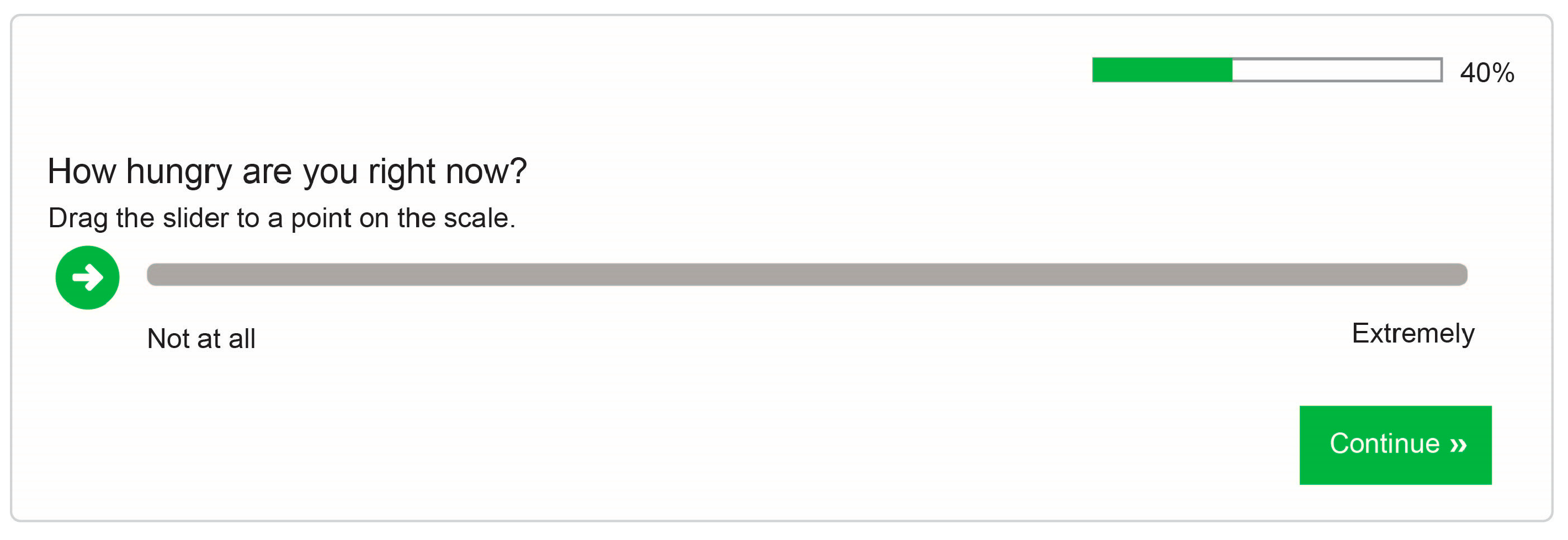The width and height of the screenshot is (1568, 540).
Task: Set hunger slider to the track's midpoint
Action: [807, 274]
